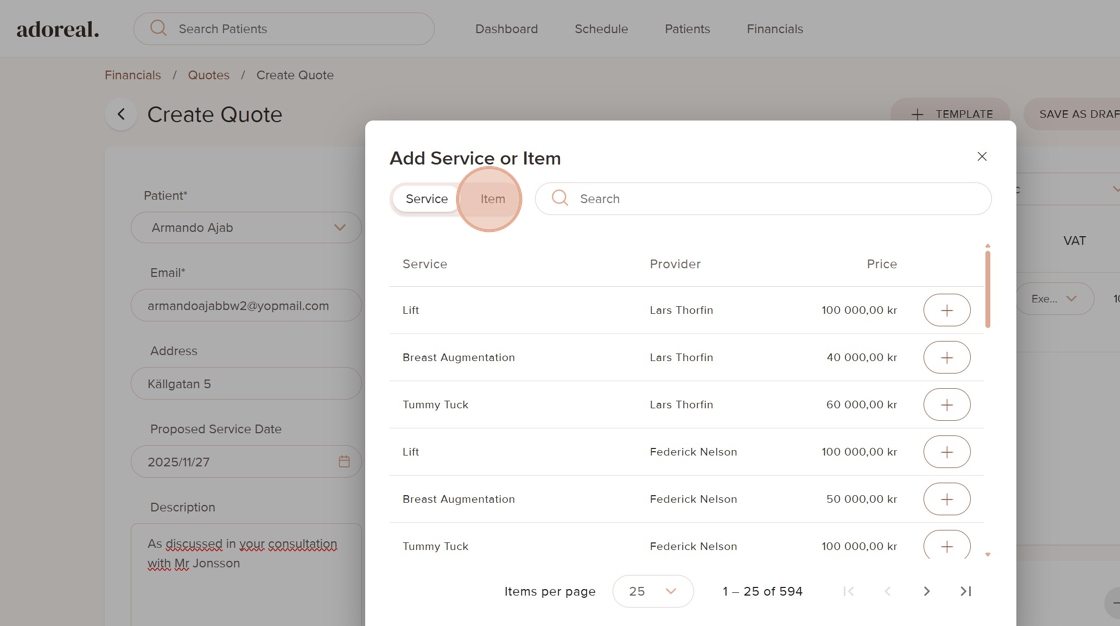This screenshot has height=626, width=1120.
Task: Focus the Search field in the dialog
Action: point(763,199)
